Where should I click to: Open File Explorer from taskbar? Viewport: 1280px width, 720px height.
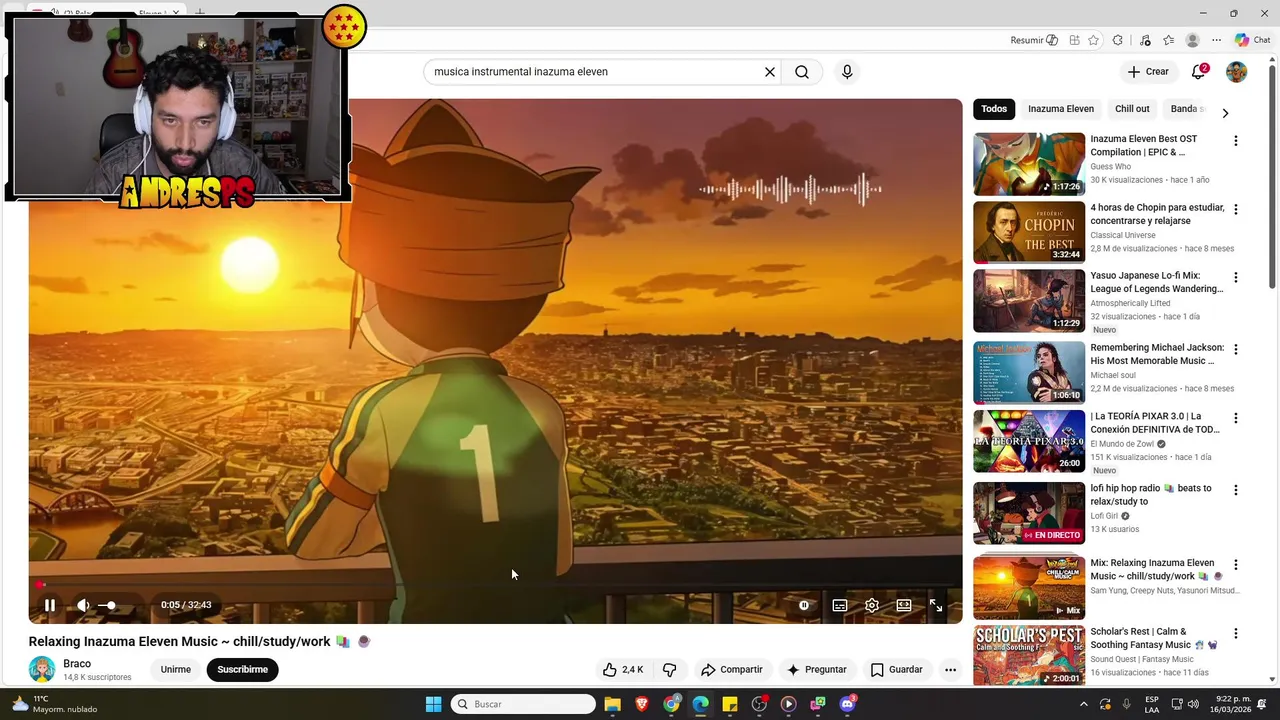click(612, 704)
